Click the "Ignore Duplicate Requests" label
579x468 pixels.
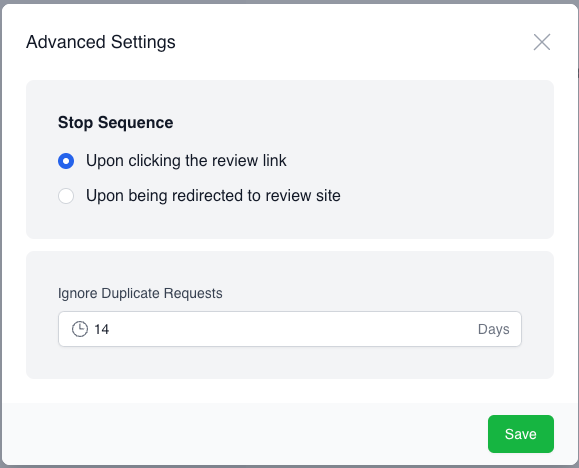pos(140,293)
